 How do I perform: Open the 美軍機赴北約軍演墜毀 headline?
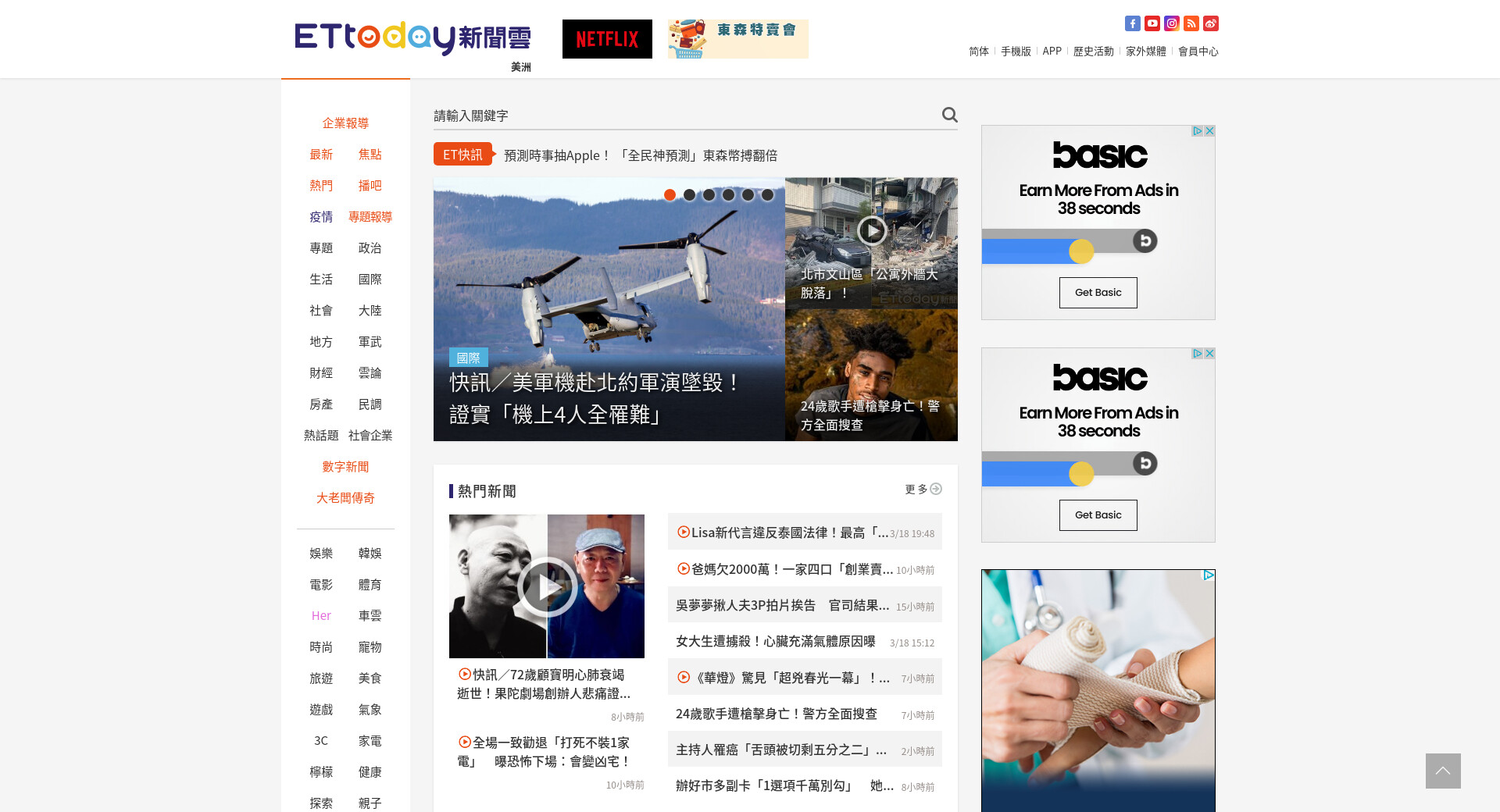(595, 399)
